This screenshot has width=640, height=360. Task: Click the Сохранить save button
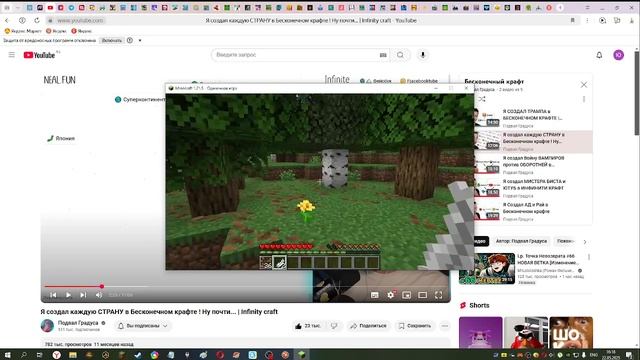tap(415, 326)
